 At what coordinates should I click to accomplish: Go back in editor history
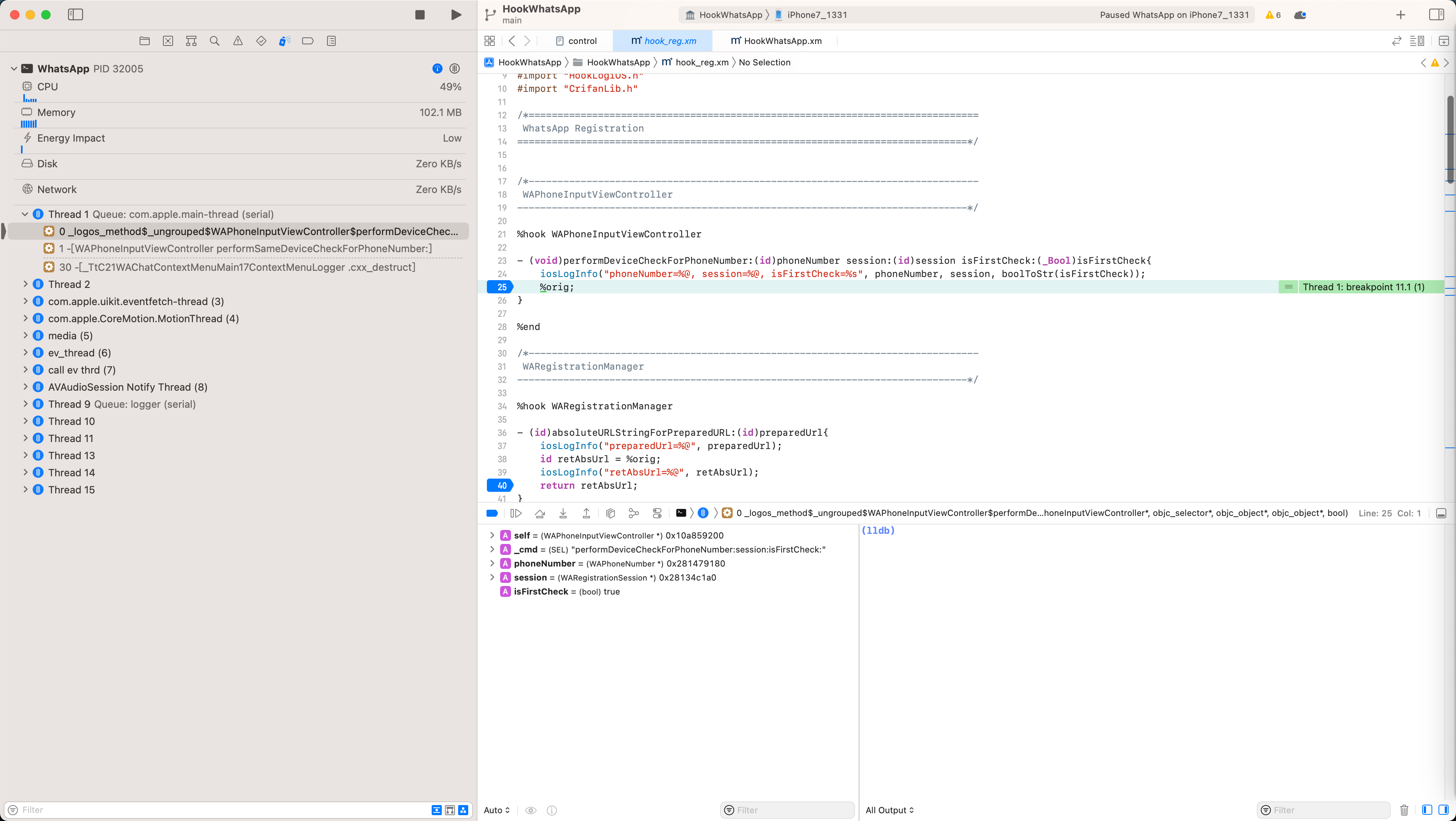coord(511,41)
